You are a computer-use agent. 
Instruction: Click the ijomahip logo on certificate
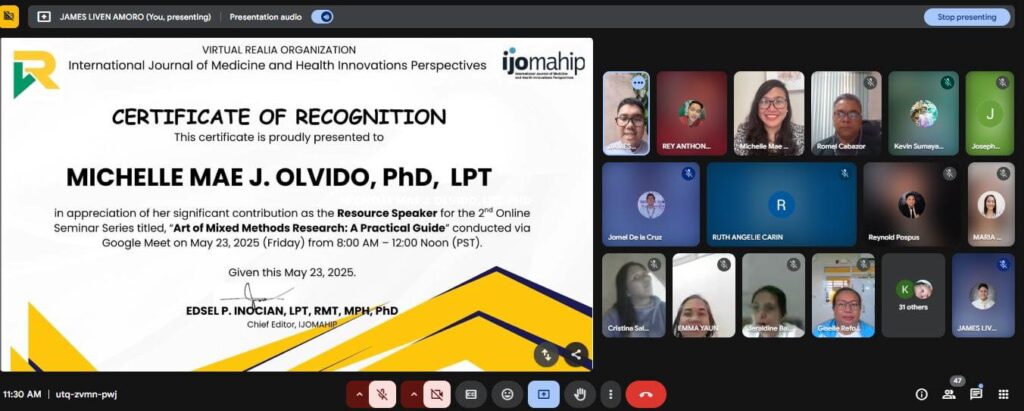coord(543,63)
